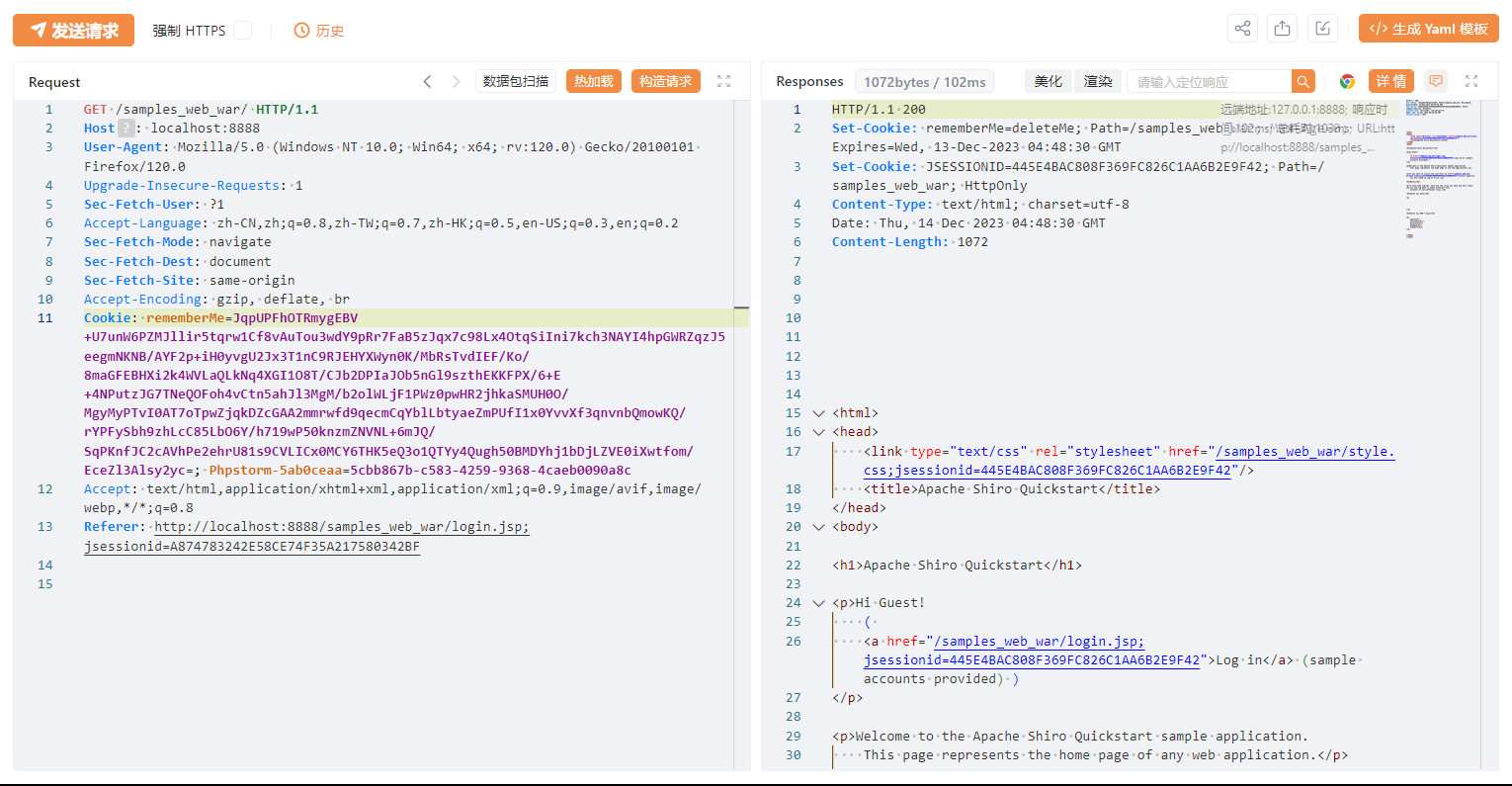Click the Apache Shiro Quickstart title tag
The image size is (1512, 786).
1012,489
